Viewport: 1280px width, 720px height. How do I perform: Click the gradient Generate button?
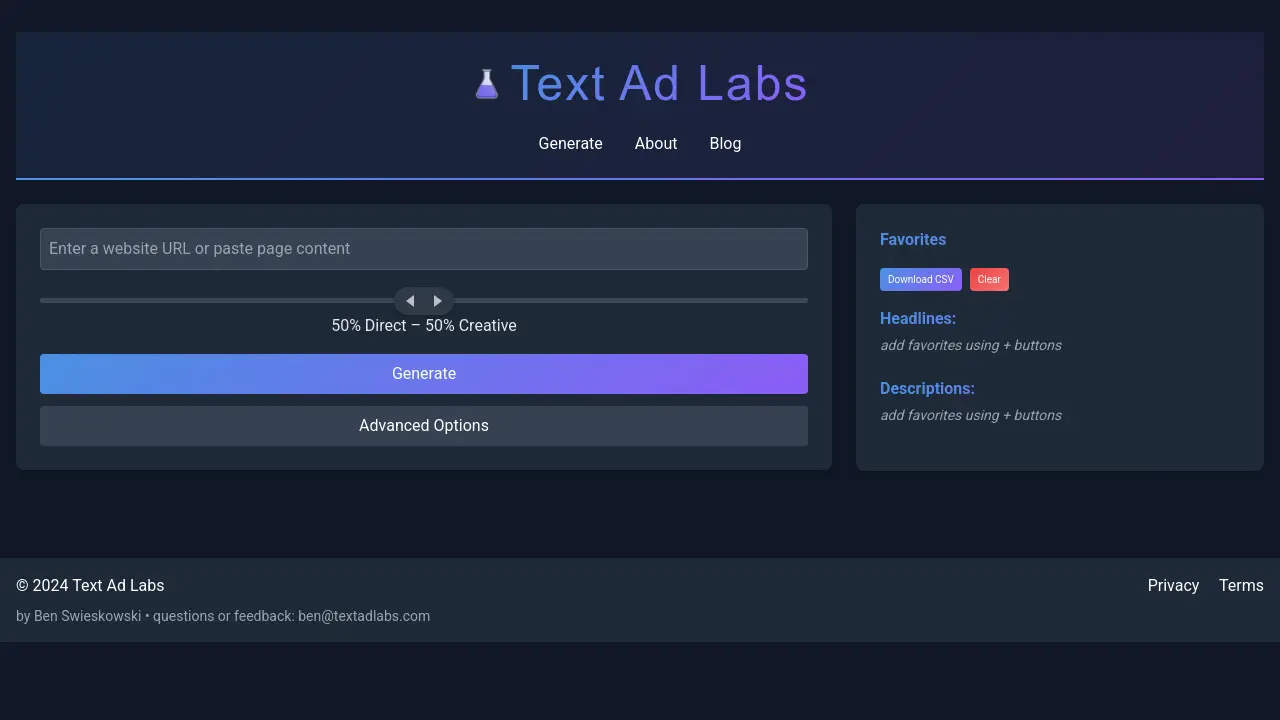click(424, 374)
